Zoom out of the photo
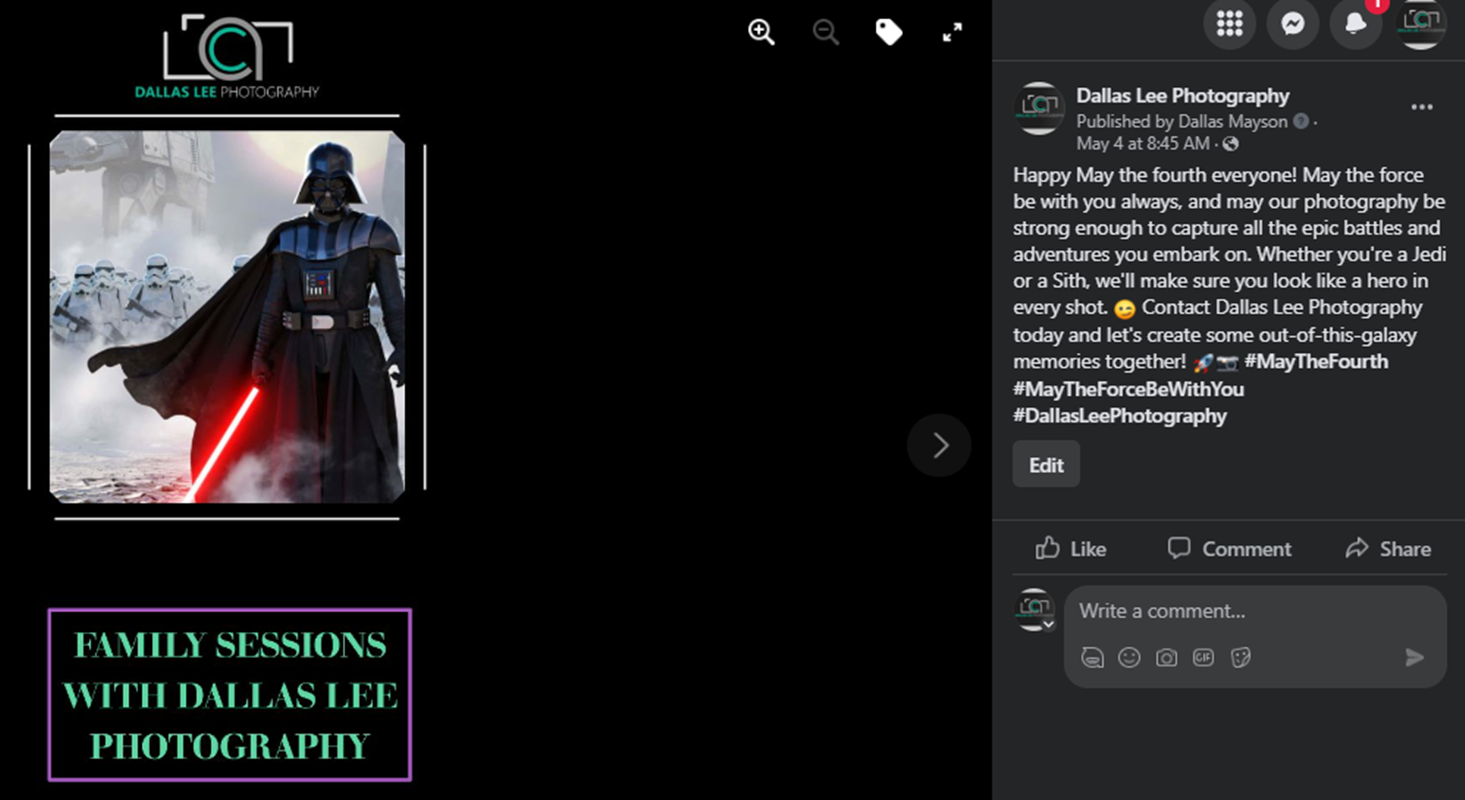 [x=825, y=32]
